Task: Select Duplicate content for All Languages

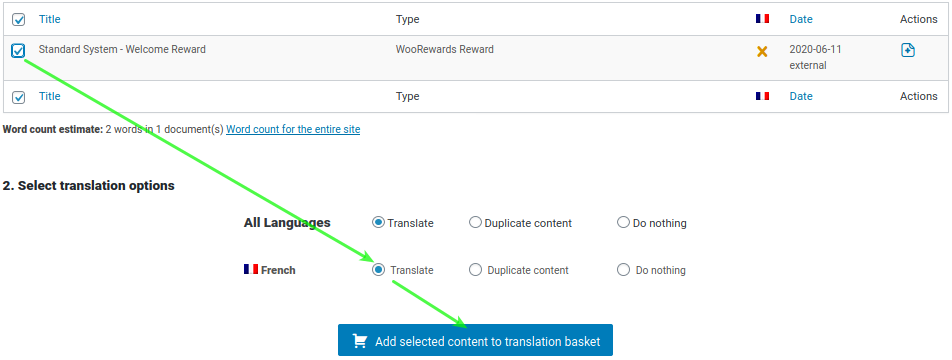Action: point(475,222)
